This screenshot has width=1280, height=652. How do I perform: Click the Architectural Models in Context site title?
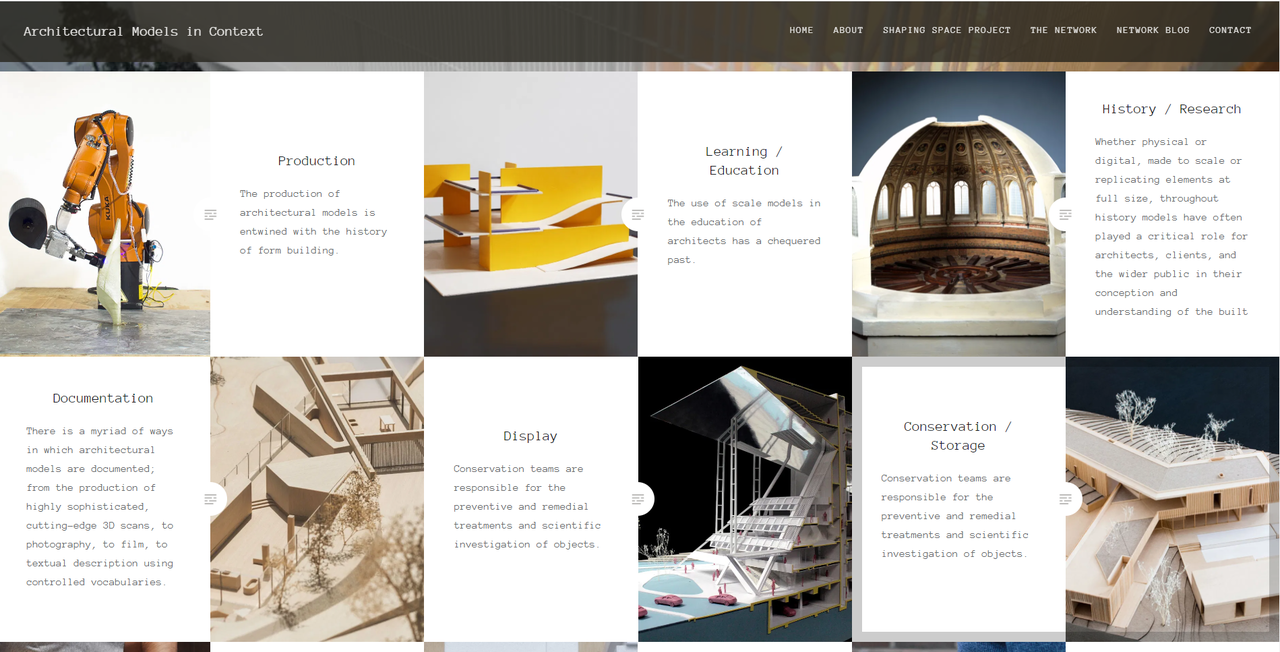point(142,31)
